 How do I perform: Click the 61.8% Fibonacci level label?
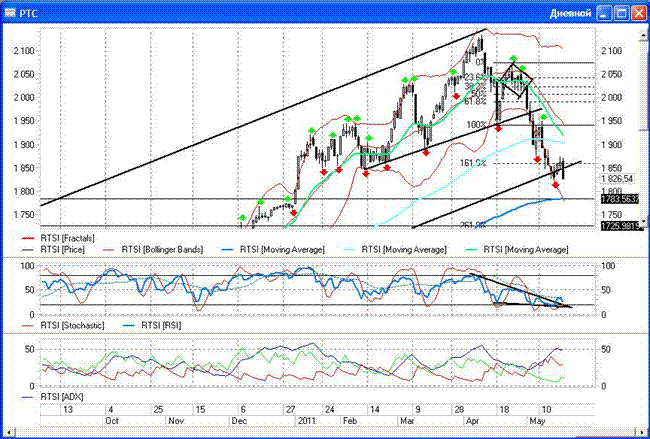(x=476, y=101)
